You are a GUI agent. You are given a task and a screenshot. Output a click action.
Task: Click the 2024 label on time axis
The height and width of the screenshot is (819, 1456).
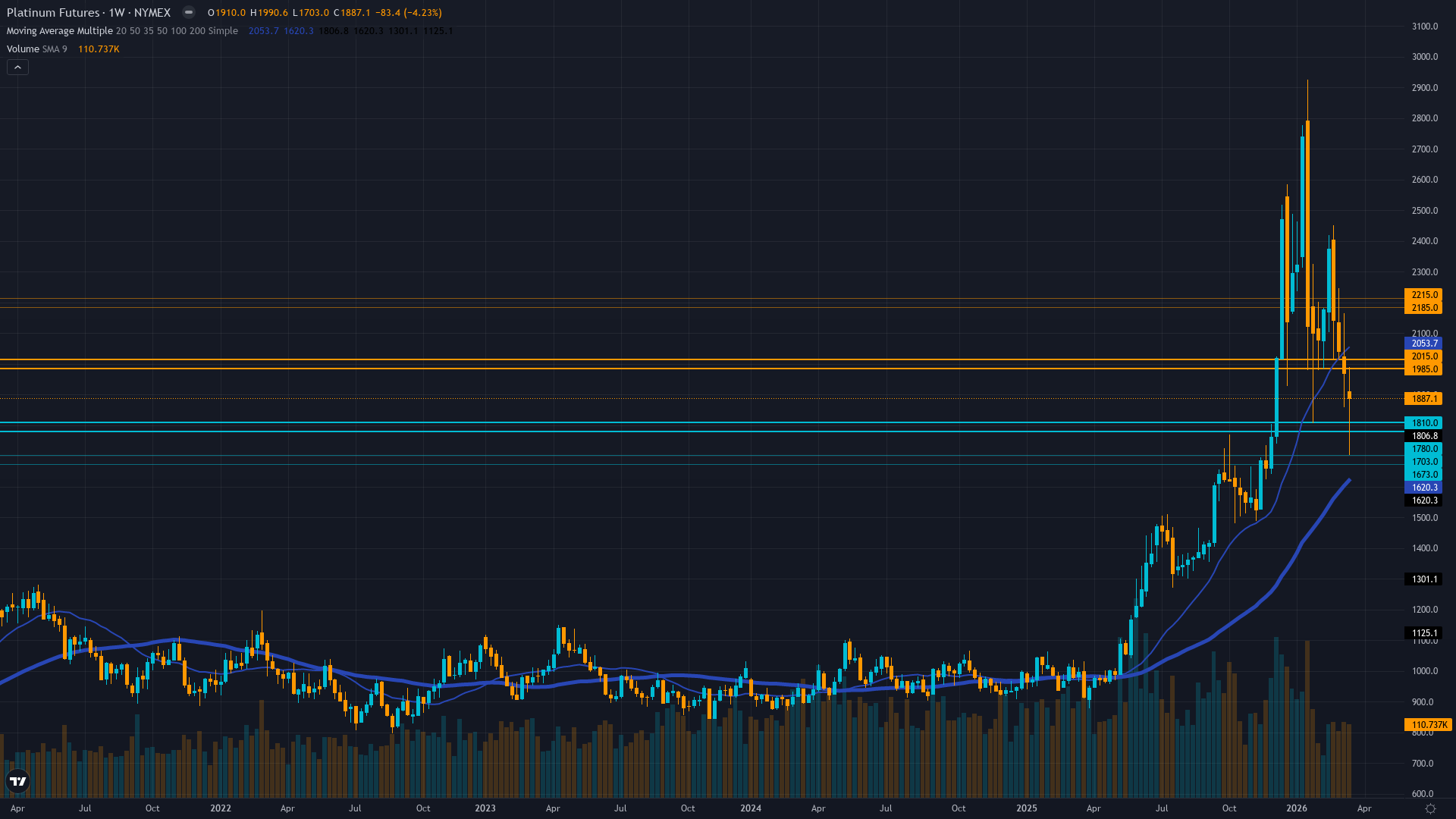tap(751, 808)
